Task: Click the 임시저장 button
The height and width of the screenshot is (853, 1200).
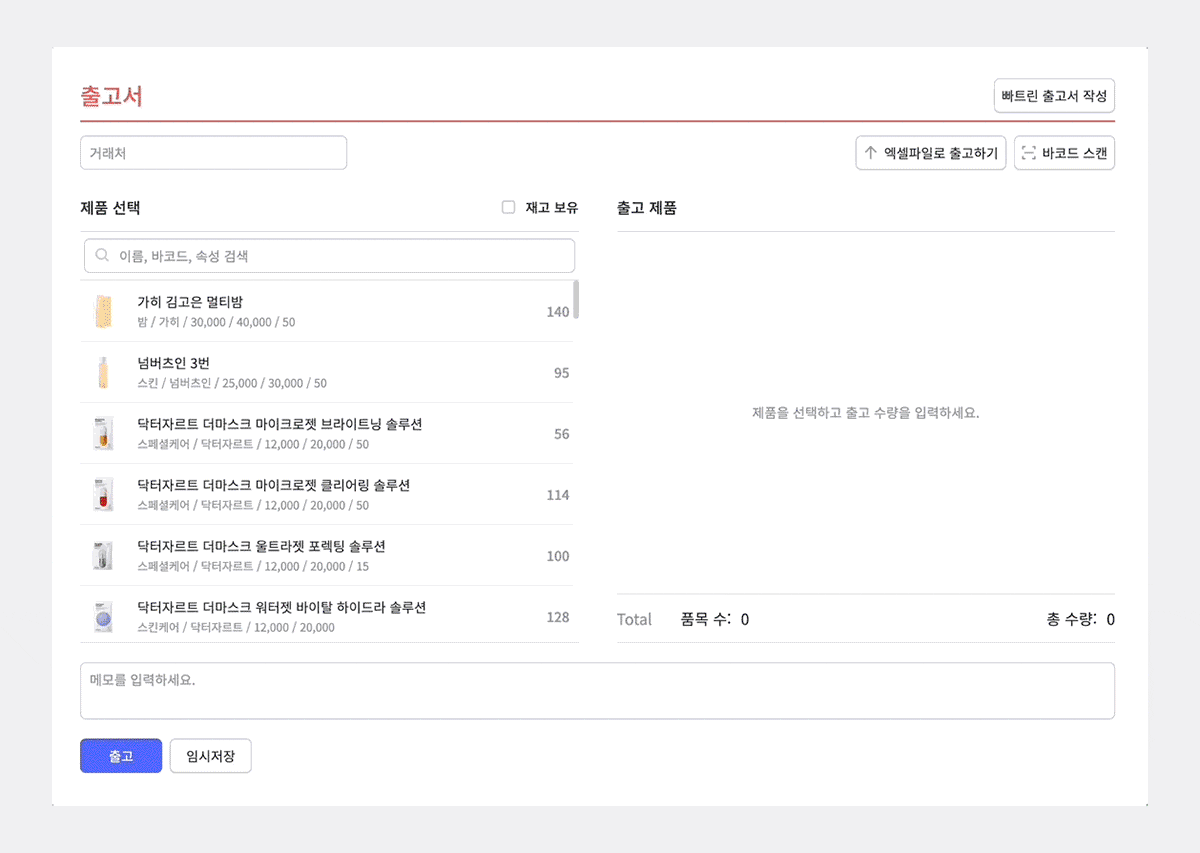Action: [210, 756]
